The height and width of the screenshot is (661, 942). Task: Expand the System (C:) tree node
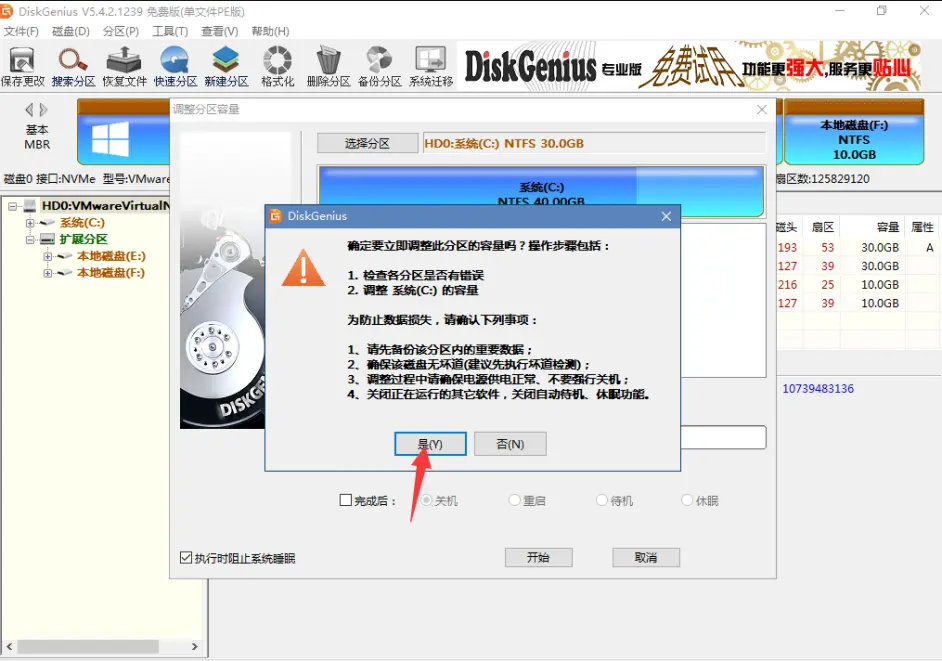29,223
